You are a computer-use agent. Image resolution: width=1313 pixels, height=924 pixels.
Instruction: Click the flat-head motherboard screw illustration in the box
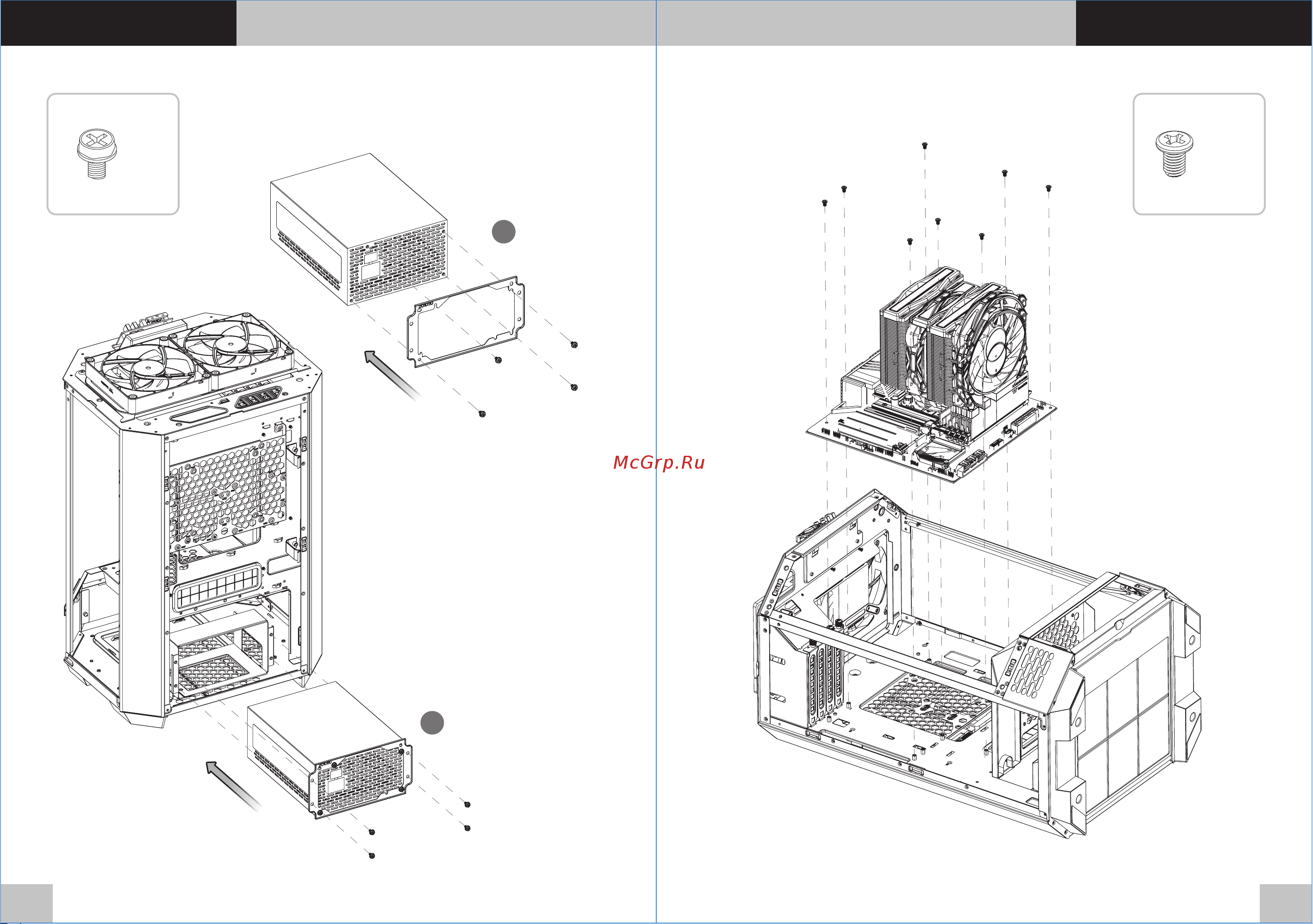point(1174,154)
